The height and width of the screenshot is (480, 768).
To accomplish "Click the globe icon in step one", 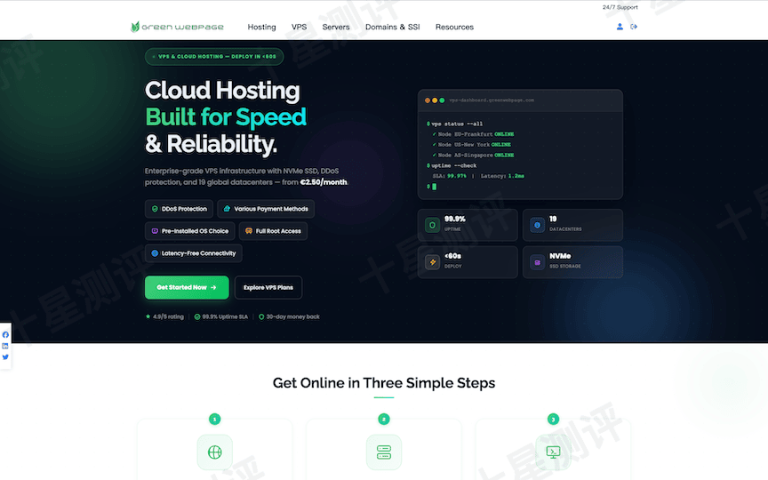I will tap(214, 452).
